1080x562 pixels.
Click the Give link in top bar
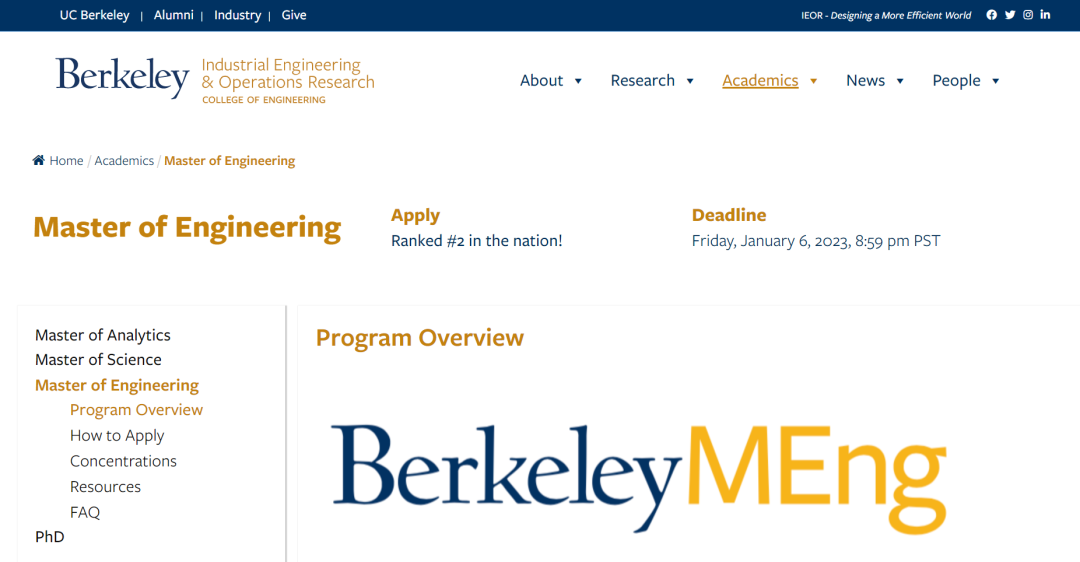coord(294,15)
